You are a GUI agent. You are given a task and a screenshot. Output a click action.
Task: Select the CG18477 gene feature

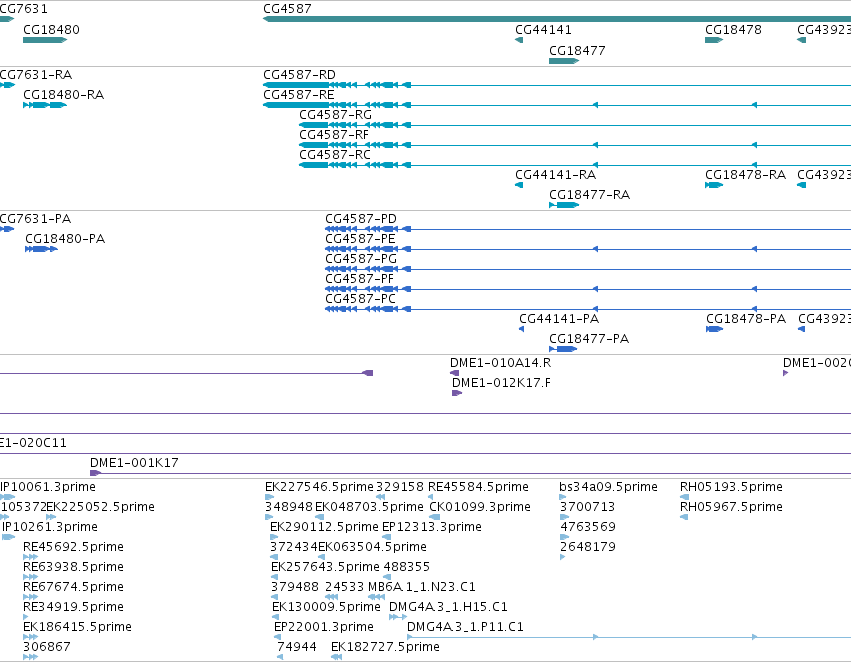pyautogui.click(x=564, y=61)
